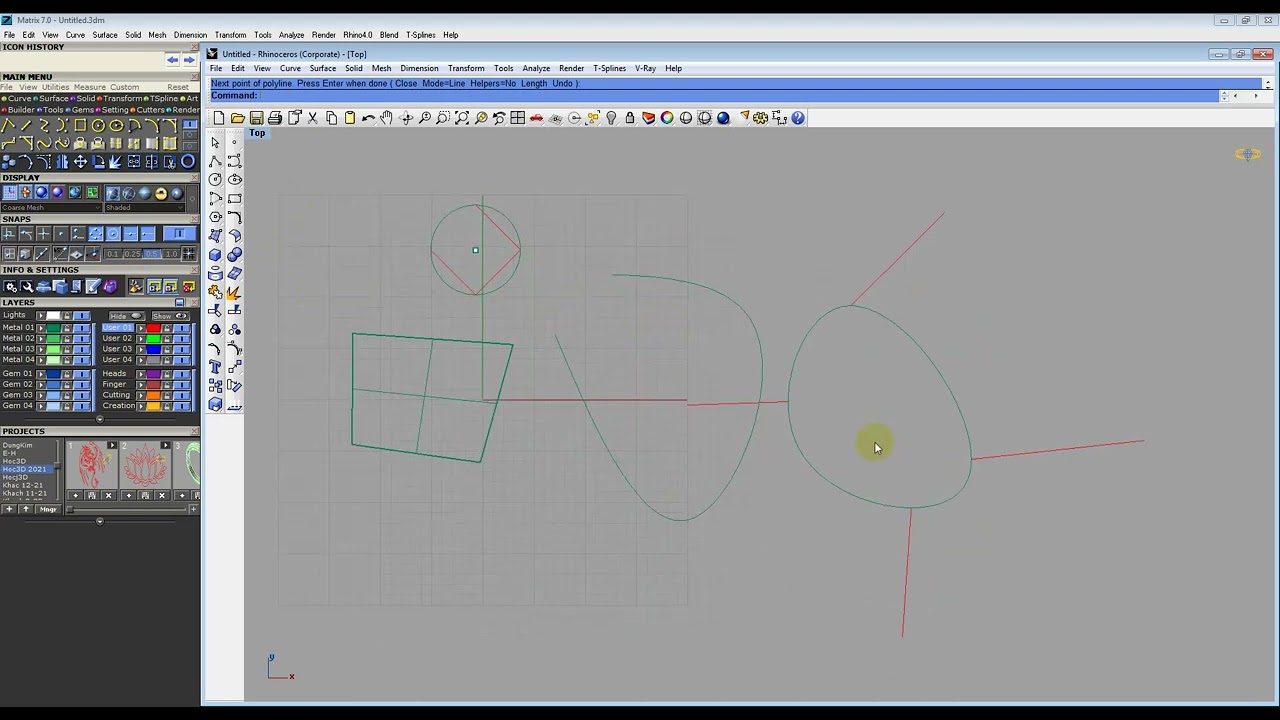Viewport: 1280px width, 720px height.
Task: Open the Blend menu in Matrix menu bar
Action: tap(389, 35)
